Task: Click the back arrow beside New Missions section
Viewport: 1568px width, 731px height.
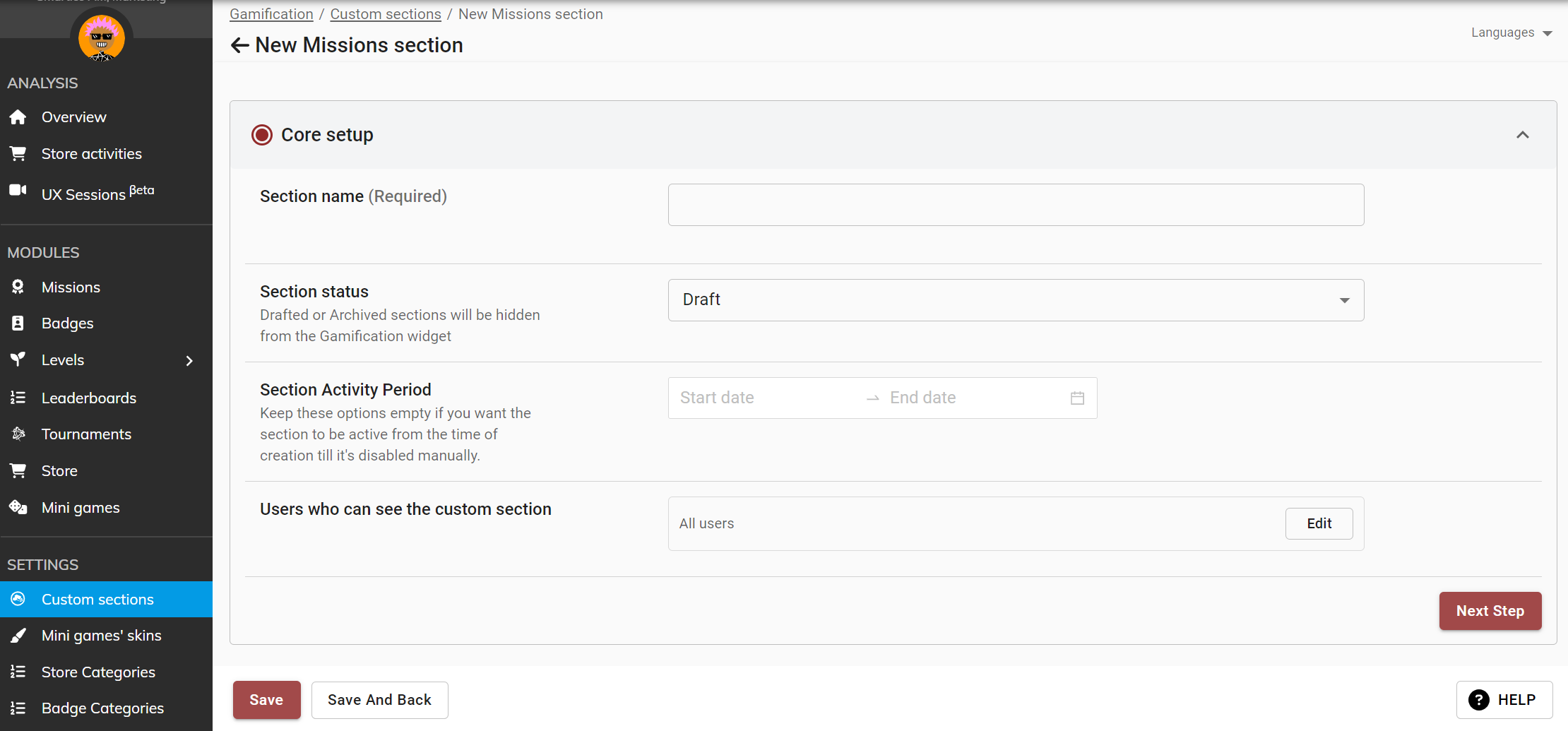Action: [239, 46]
